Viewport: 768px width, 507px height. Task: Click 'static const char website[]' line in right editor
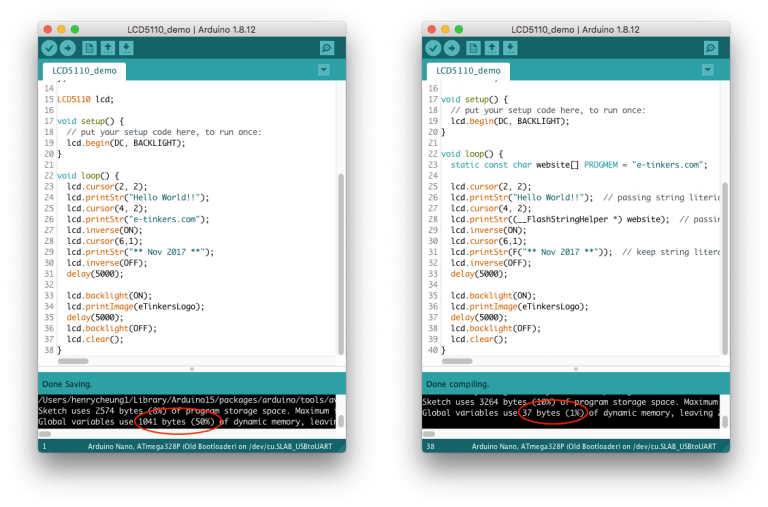click(x=579, y=165)
